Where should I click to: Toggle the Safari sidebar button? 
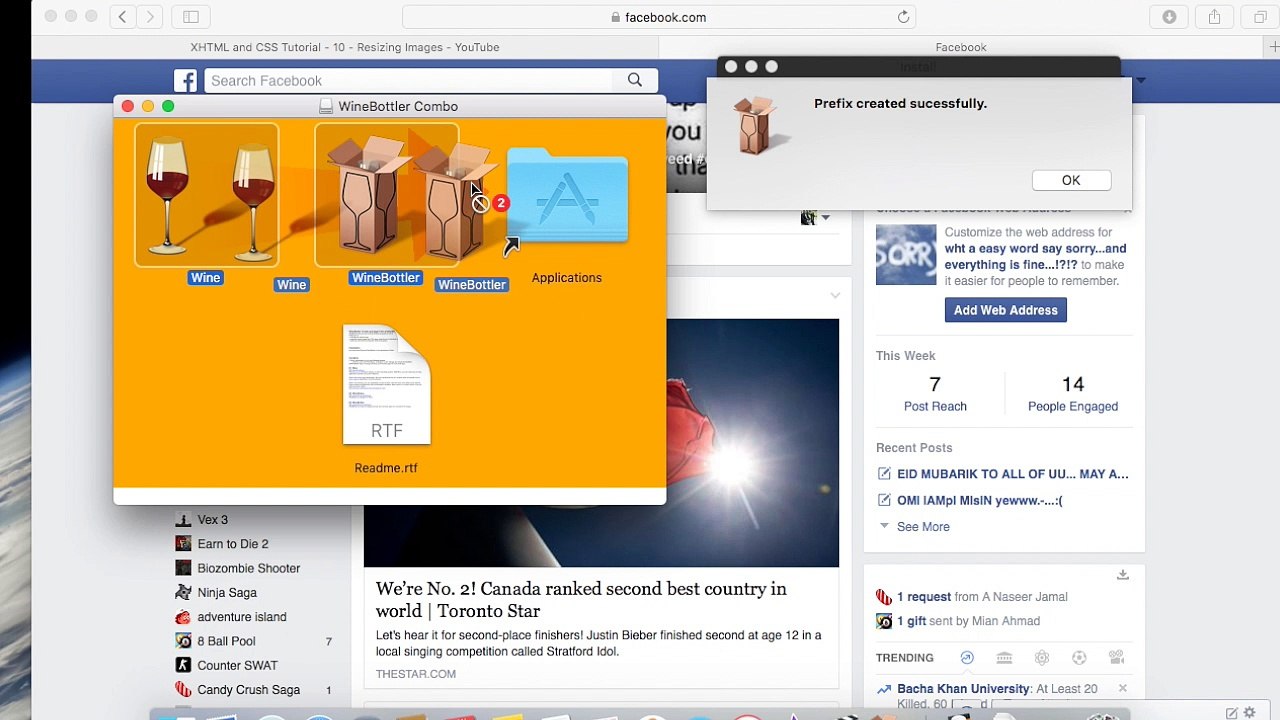click(x=191, y=16)
